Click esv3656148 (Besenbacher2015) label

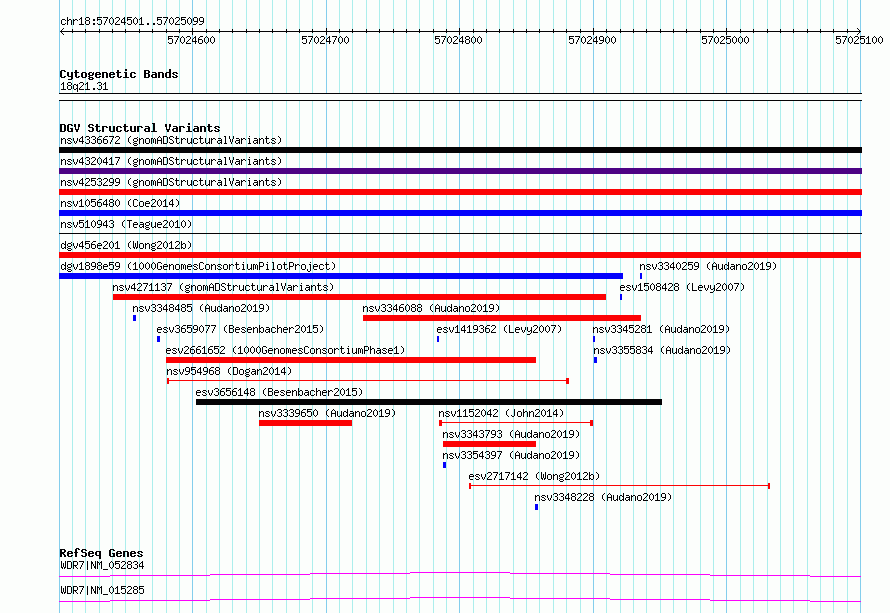tap(279, 392)
